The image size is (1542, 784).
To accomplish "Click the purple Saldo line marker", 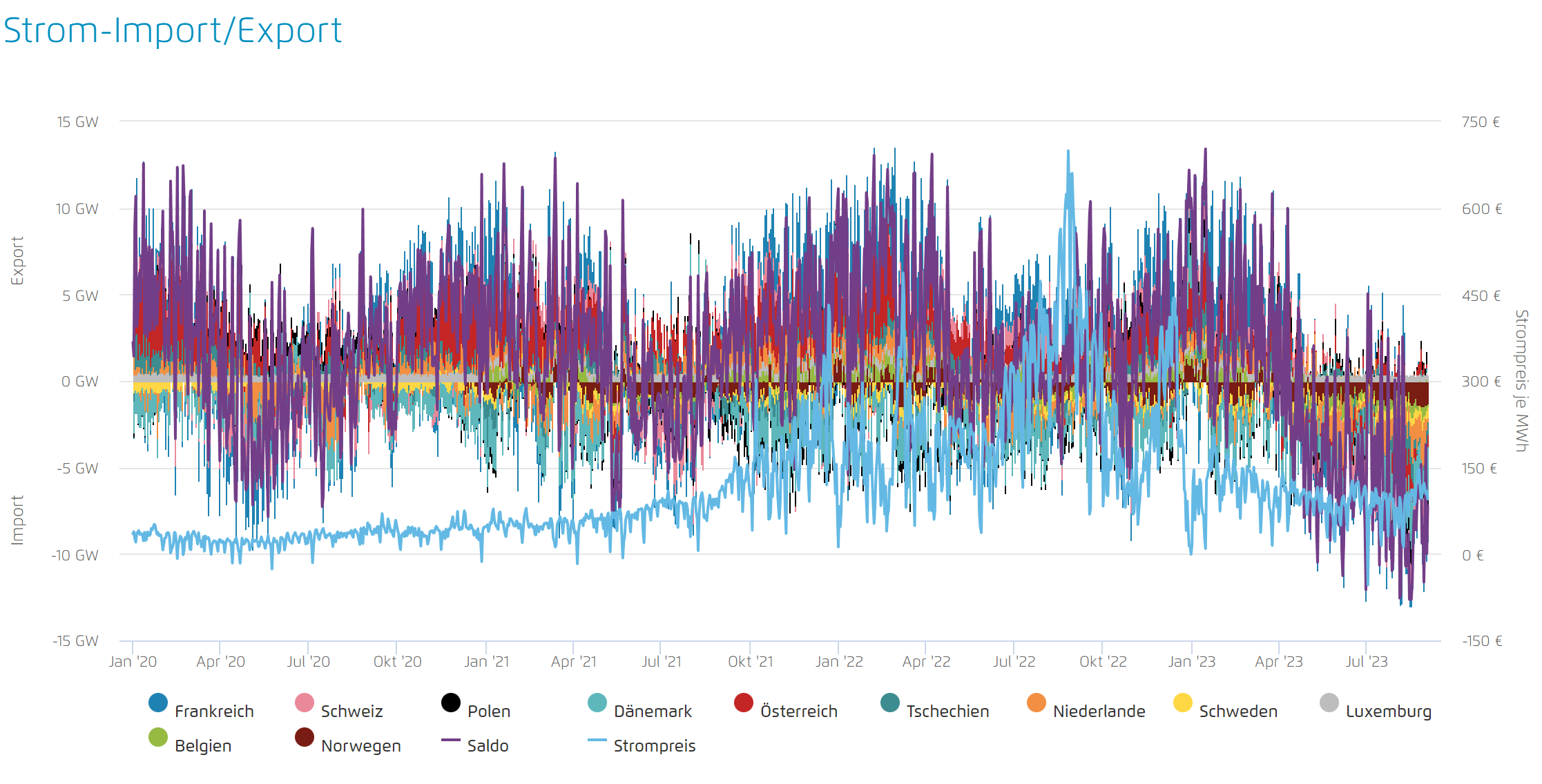I will [451, 740].
